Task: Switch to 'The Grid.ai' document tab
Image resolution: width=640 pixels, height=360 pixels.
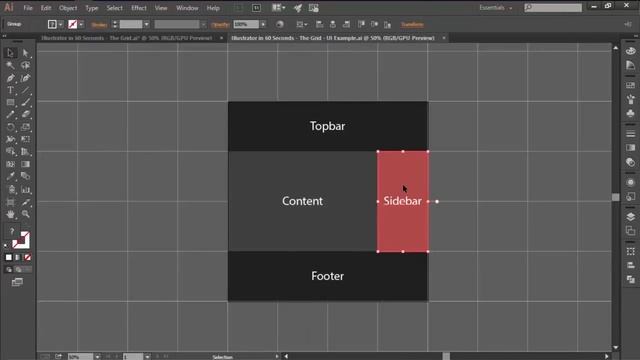Action: click(127, 38)
